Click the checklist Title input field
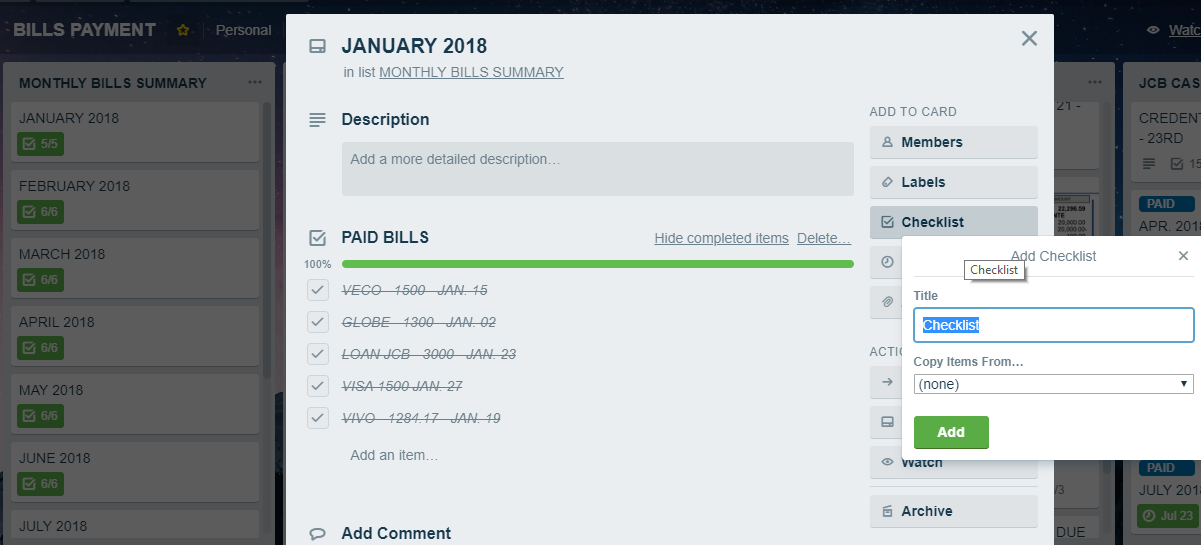The width and height of the screenshot is (1201, 545). point(1054,325)
